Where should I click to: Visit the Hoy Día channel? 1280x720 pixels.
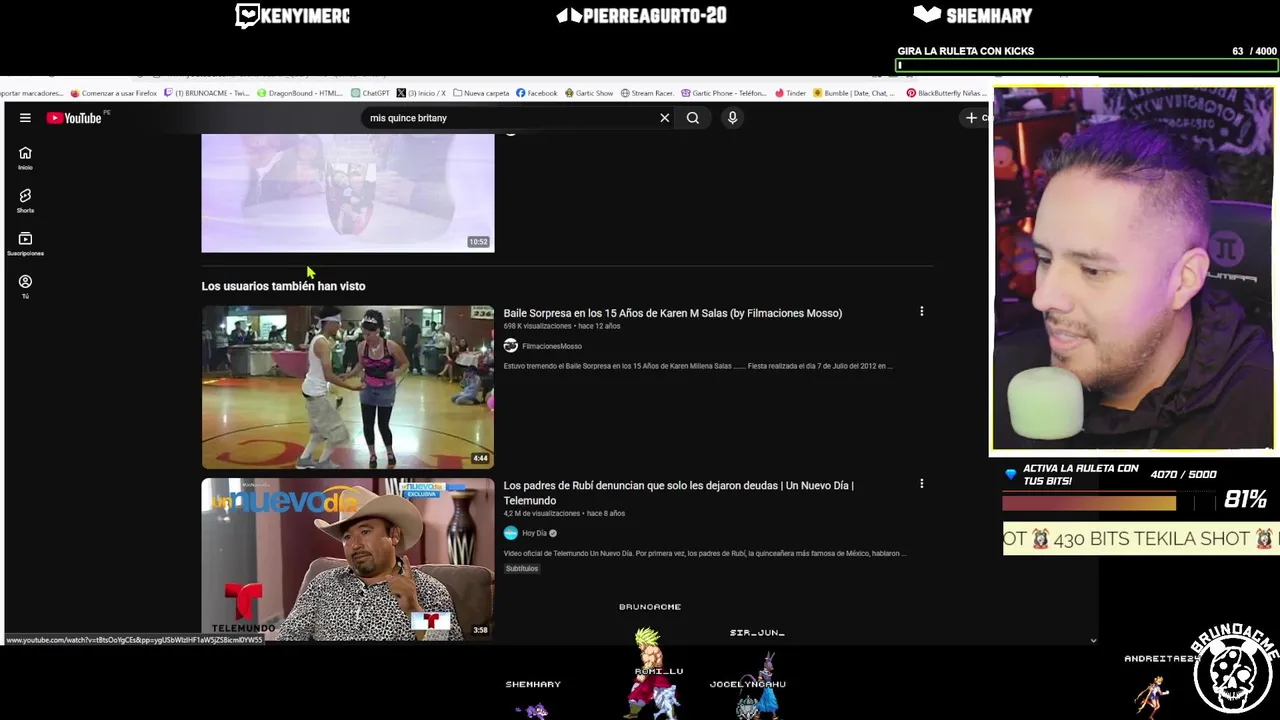click(534, 533)
